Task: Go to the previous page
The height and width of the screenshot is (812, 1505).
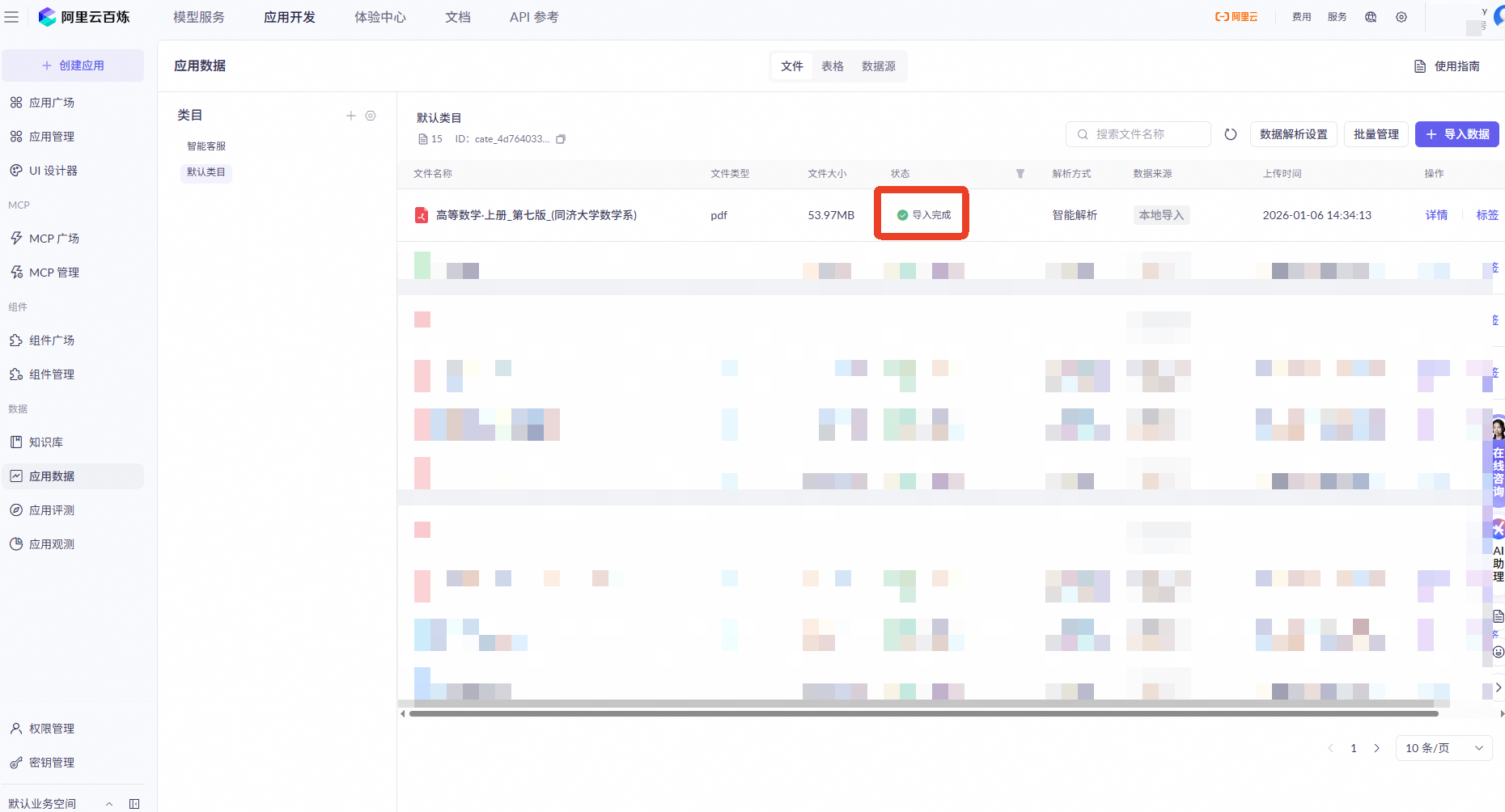Action: (x=1330, y=748)
